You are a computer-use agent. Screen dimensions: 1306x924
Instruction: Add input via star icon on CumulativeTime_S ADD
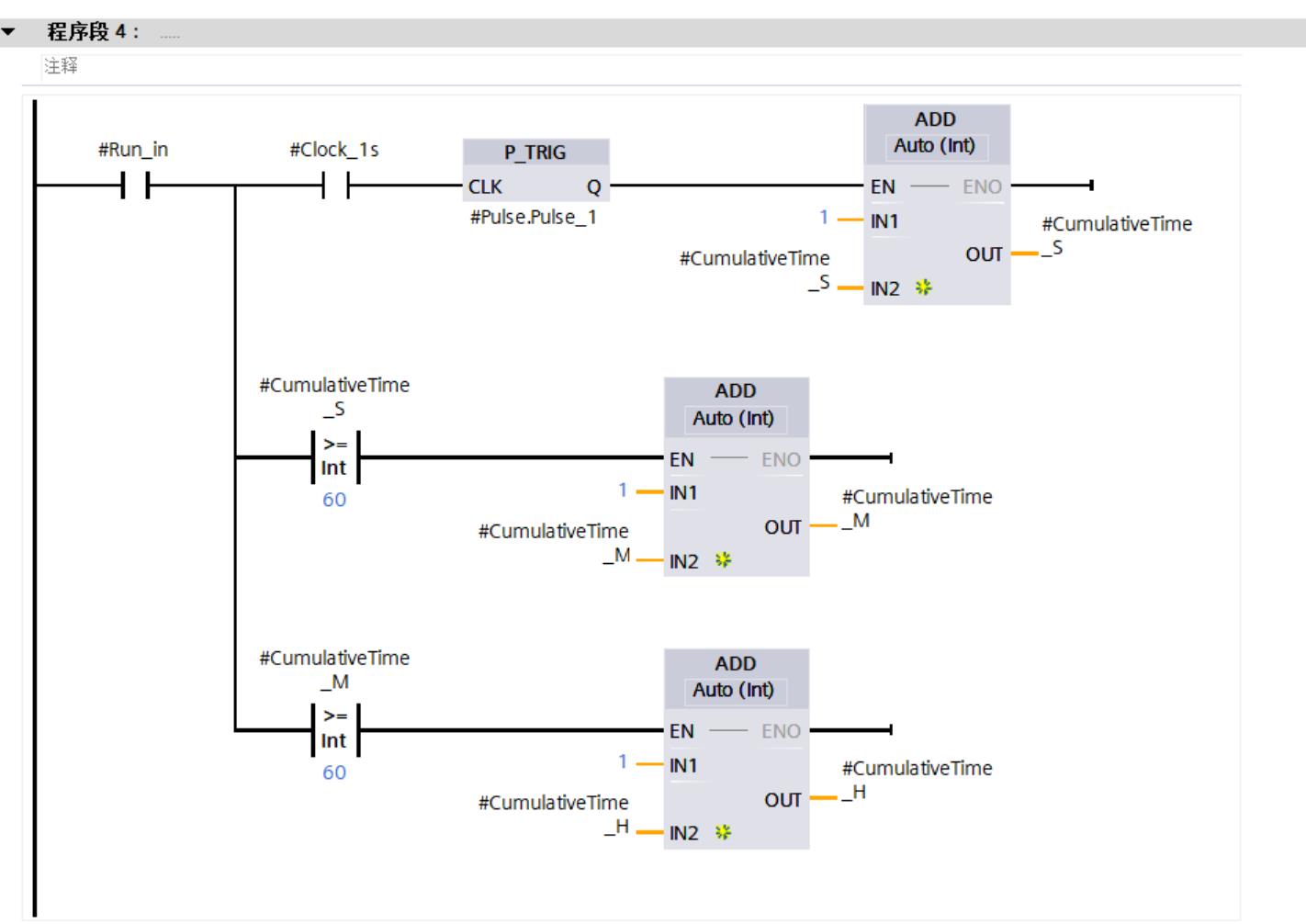coord(923,287)
